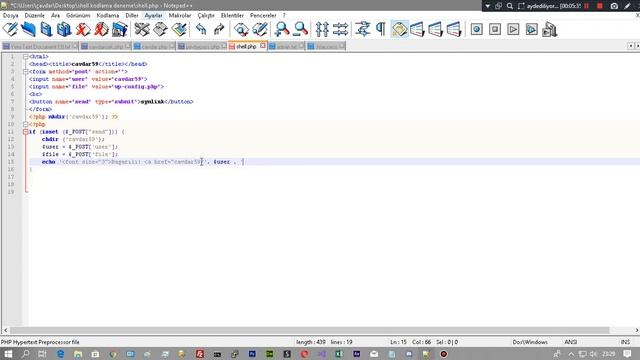Click the Close All toolbar icon
640x360 pixels.
pos(101,29)
